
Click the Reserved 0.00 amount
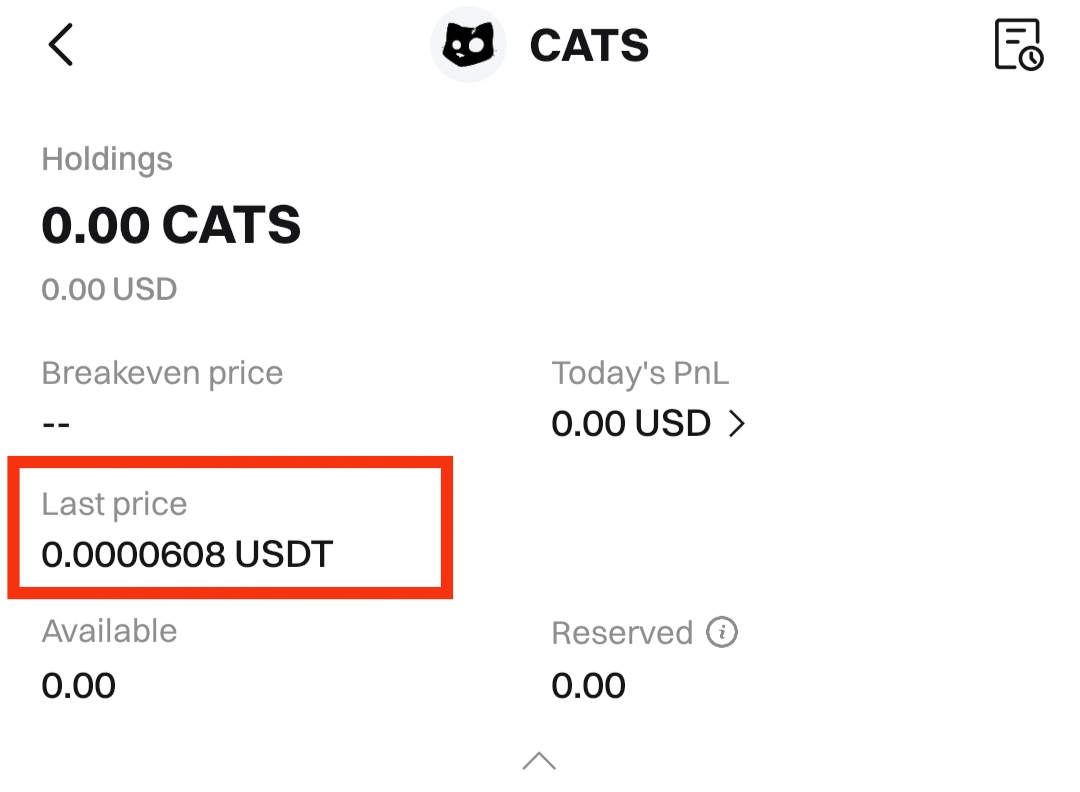click(x=589, y=686)
